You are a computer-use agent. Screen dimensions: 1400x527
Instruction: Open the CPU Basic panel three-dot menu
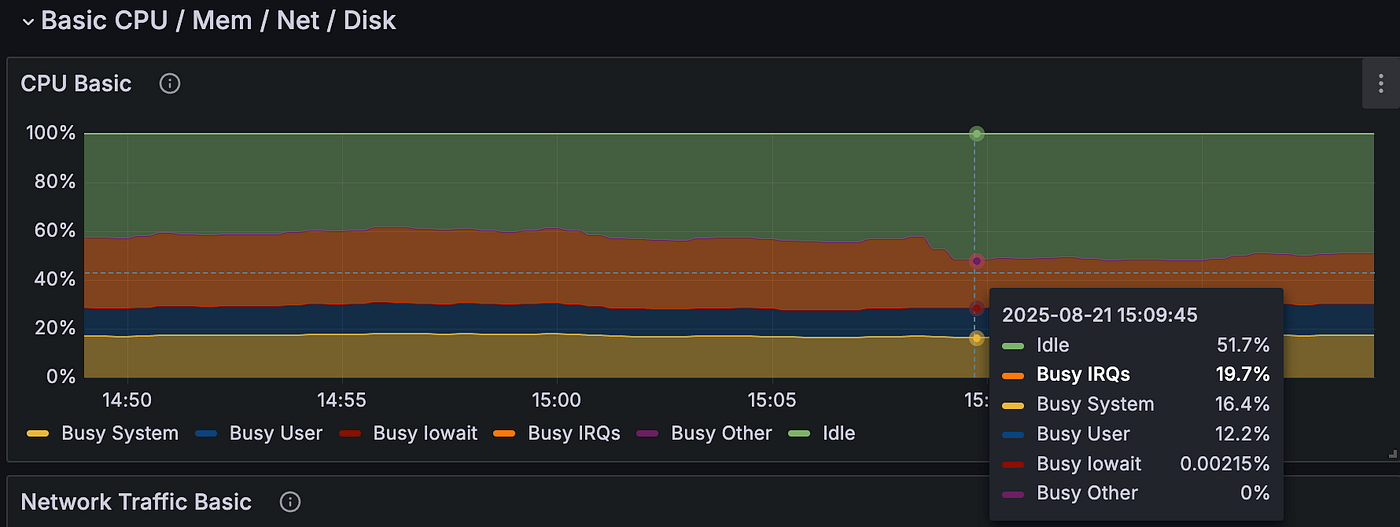pyautogui.click(x=1381, y=83)
